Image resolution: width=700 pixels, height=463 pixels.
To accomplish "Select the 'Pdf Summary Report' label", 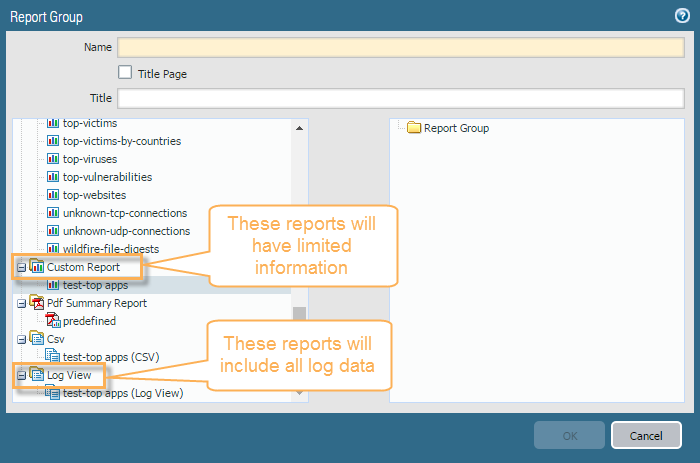I will (x=97, y=303).
